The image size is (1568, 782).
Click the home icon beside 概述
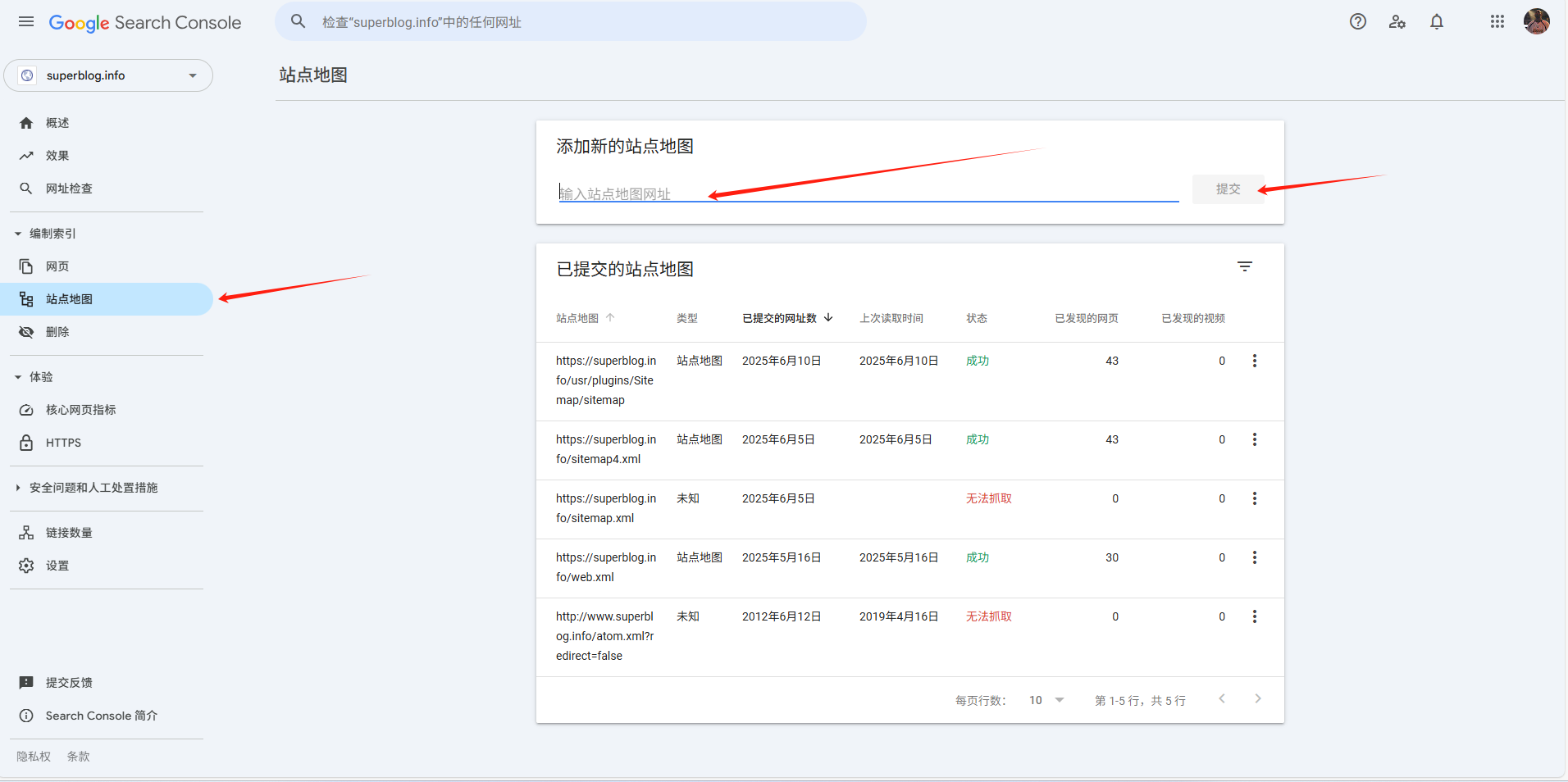[26, 123]
